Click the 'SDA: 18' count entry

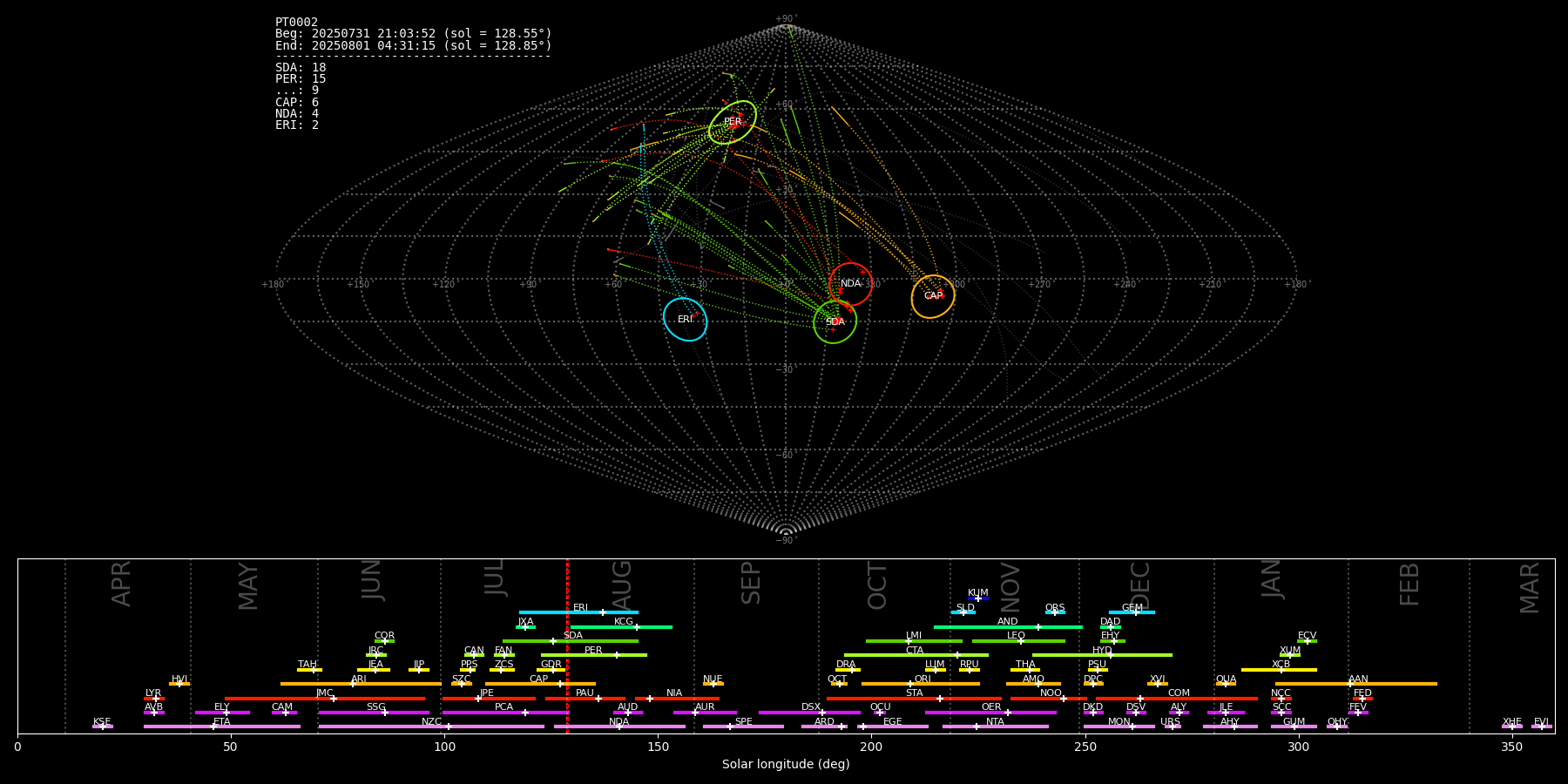(301, 67)
